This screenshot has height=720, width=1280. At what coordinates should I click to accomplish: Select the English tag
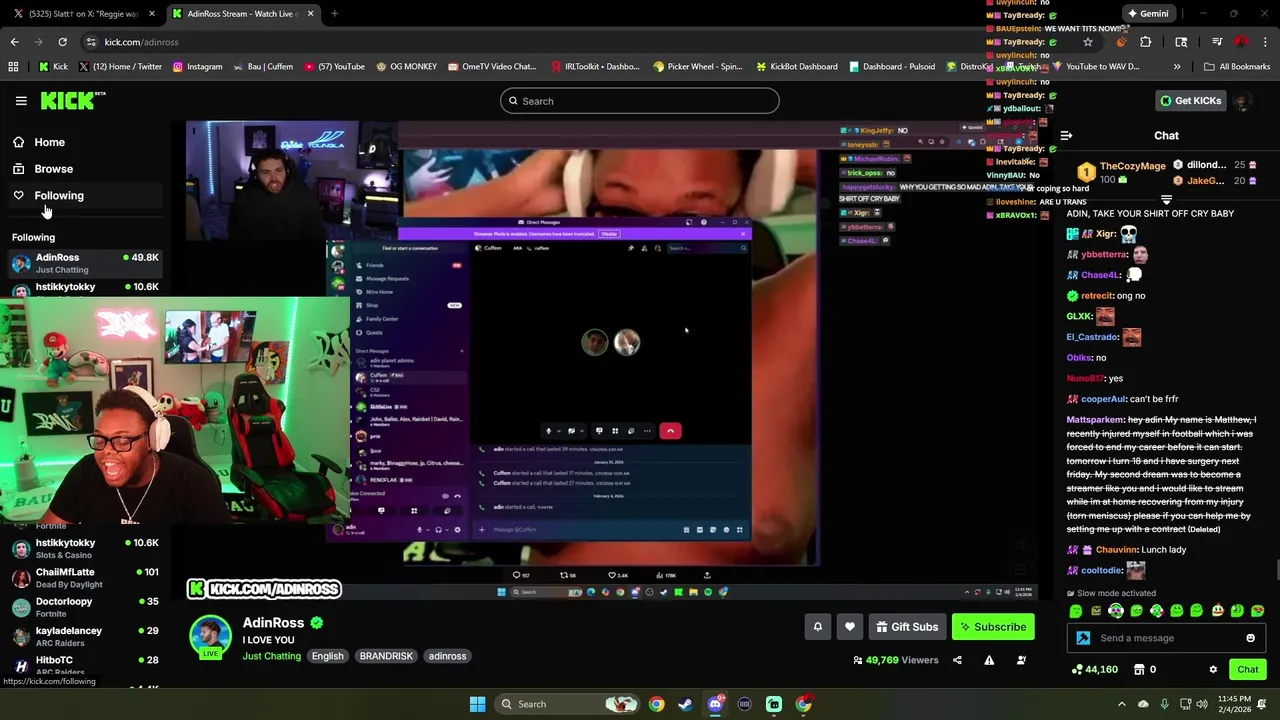click(x=327, y=656)
